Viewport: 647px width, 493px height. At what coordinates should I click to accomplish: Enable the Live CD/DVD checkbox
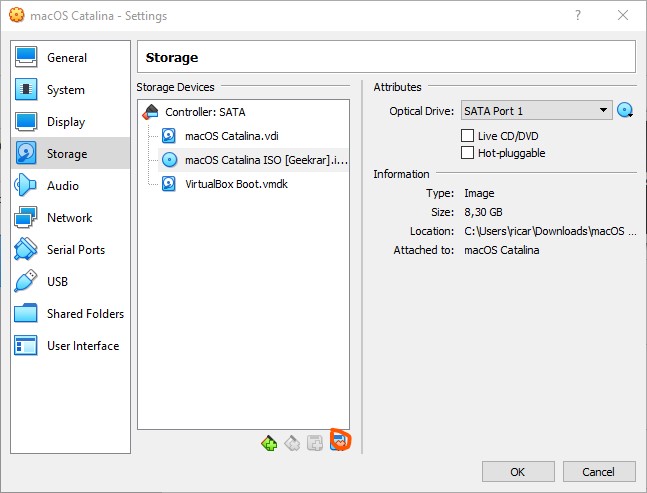[467, 135]
